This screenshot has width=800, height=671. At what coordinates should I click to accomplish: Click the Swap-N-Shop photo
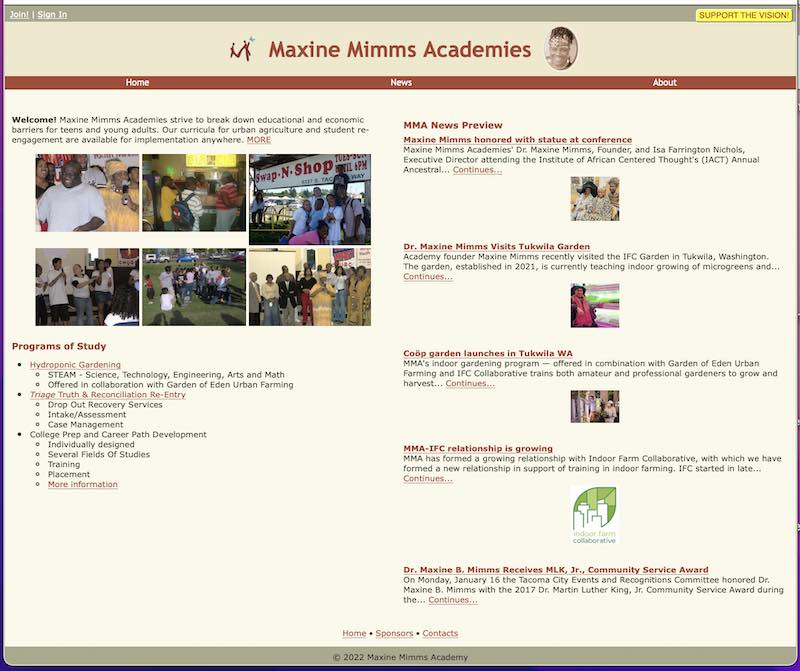point(309,199)
